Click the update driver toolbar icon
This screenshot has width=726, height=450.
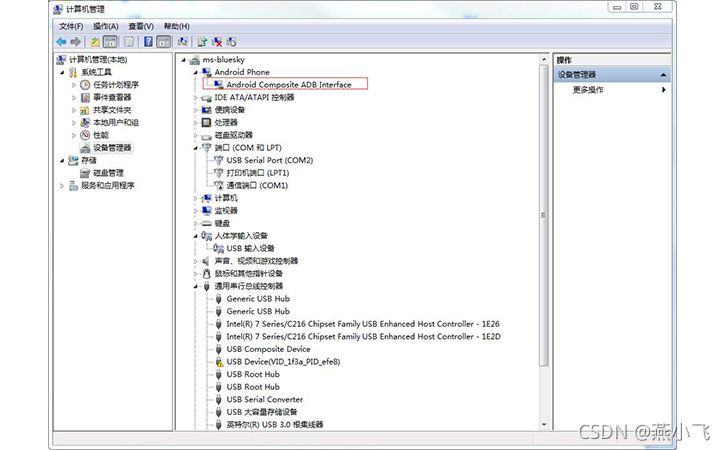click(202, 42)
